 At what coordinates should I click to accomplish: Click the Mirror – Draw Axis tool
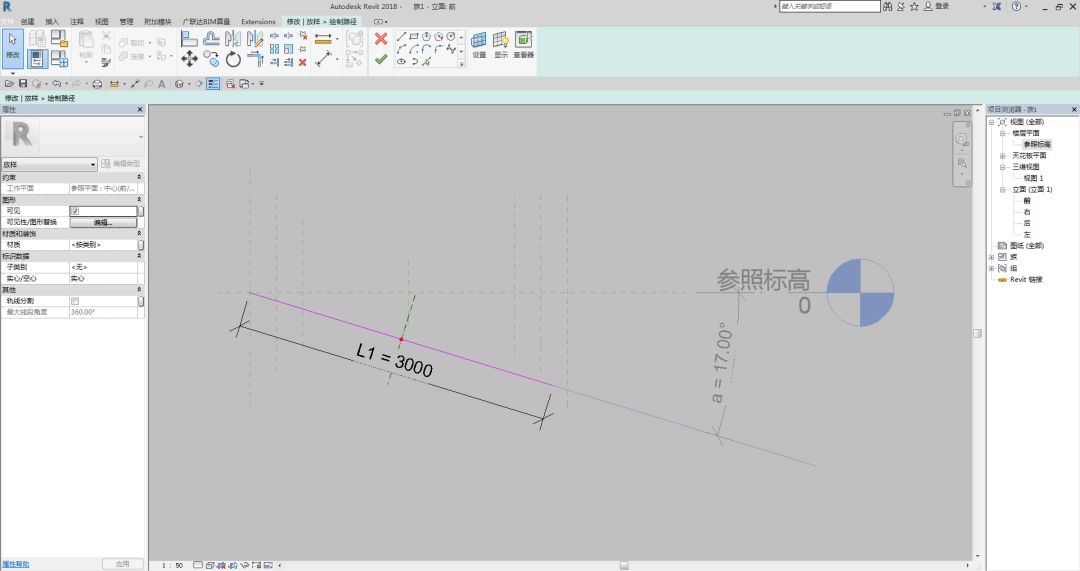tap(255, 39)
